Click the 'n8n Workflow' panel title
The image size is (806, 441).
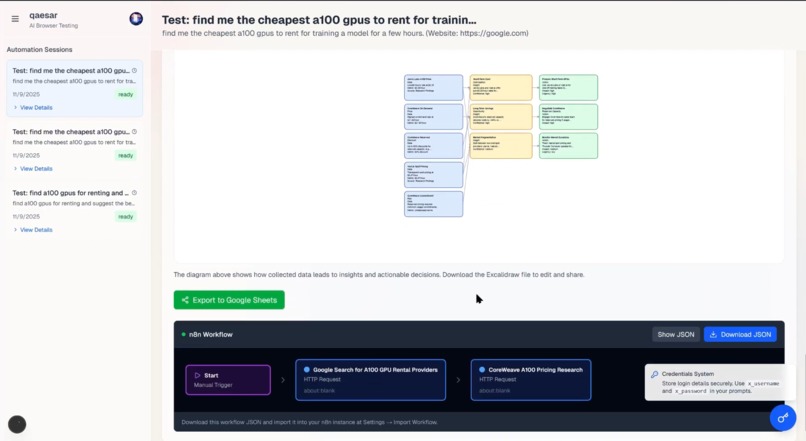coord(211,334)
